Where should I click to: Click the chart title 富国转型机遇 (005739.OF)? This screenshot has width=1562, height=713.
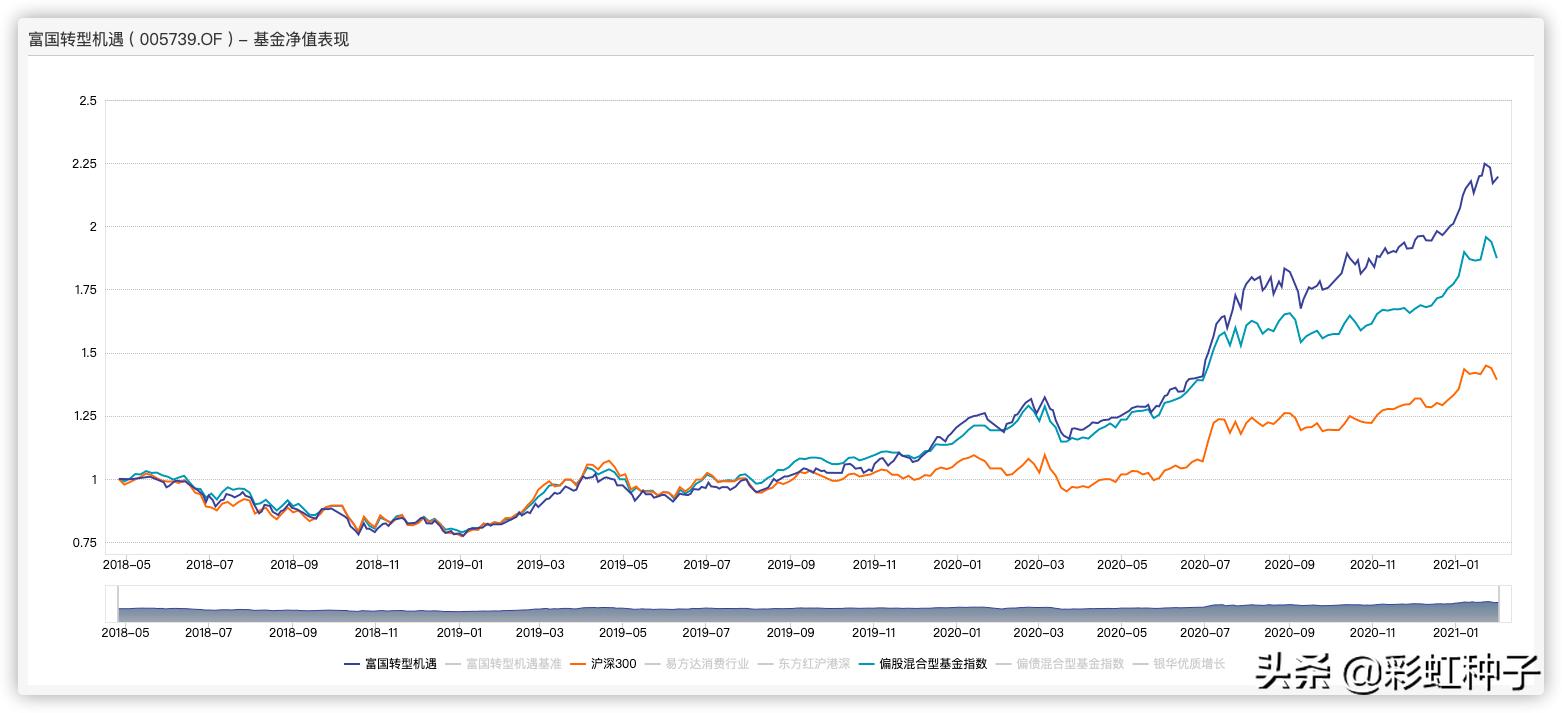tap(188, 40)
